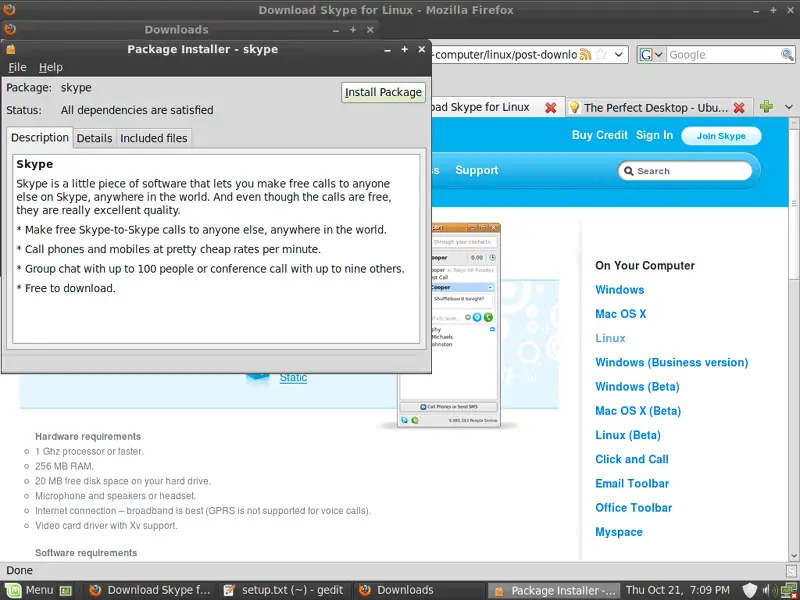Open the Mac OS X (Beta) link
Viewport: 800px width, 600px height.
[638, 411]
